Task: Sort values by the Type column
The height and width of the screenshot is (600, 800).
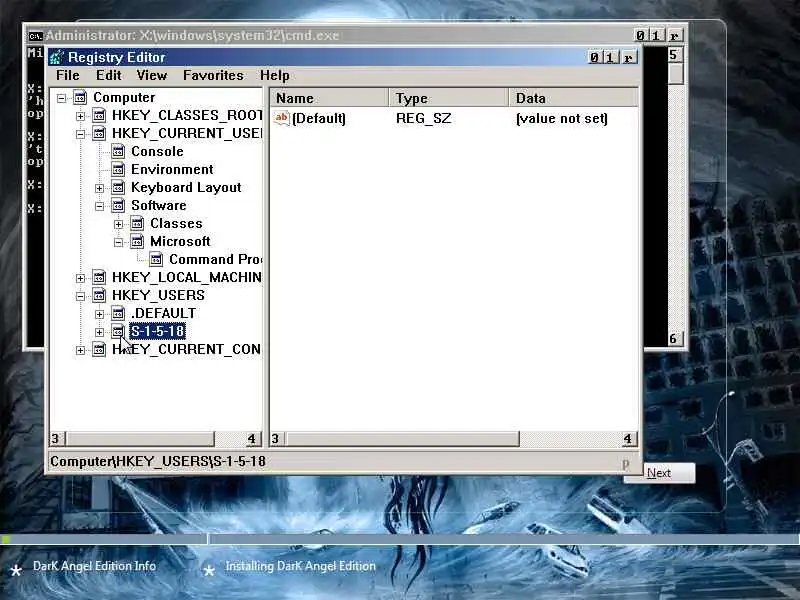Action: [x=449, y=98]
